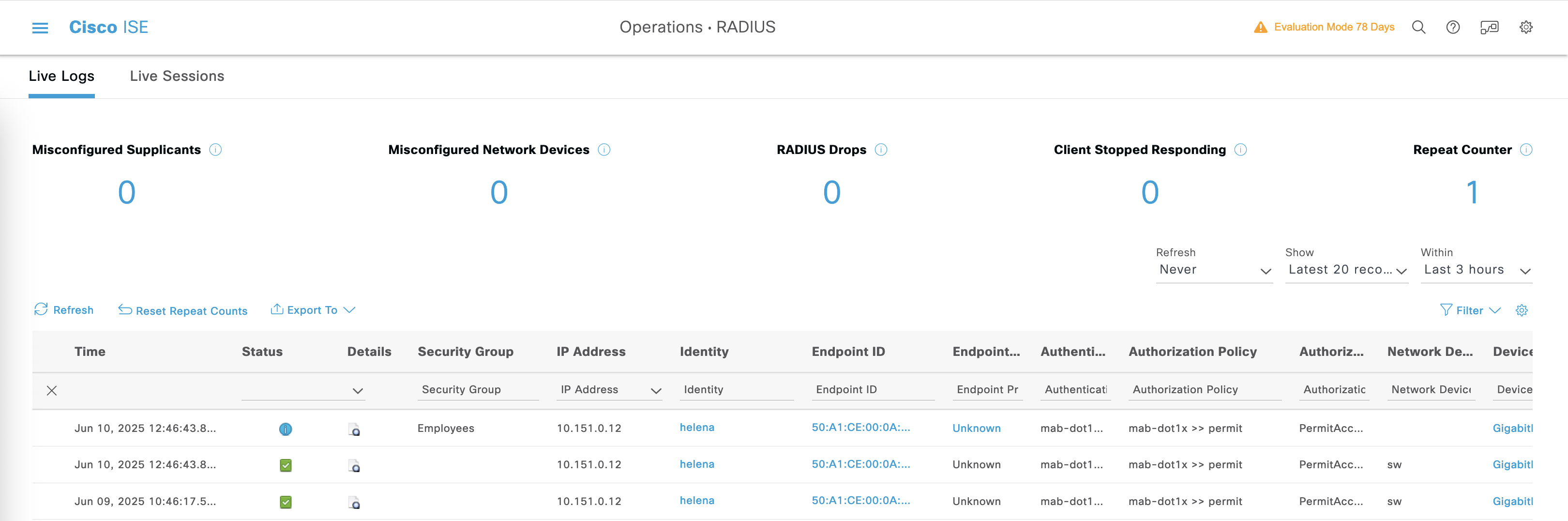1568x521 pixels.
Task: Click Reset Repeat Counts button
Action: tap(182, 311)
